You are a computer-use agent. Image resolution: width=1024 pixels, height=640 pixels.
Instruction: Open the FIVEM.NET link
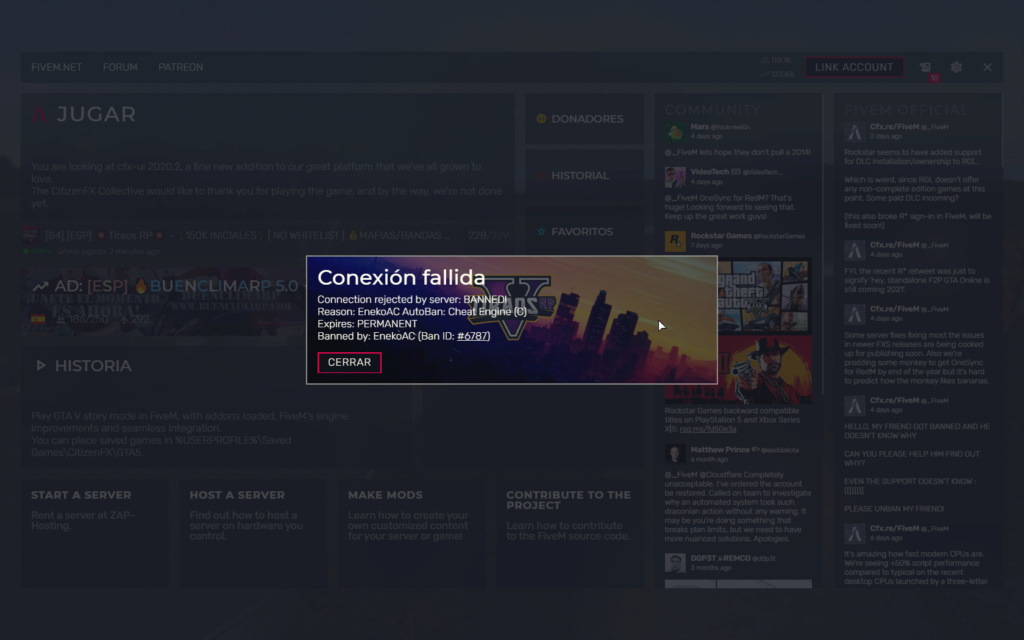[57, 67]
